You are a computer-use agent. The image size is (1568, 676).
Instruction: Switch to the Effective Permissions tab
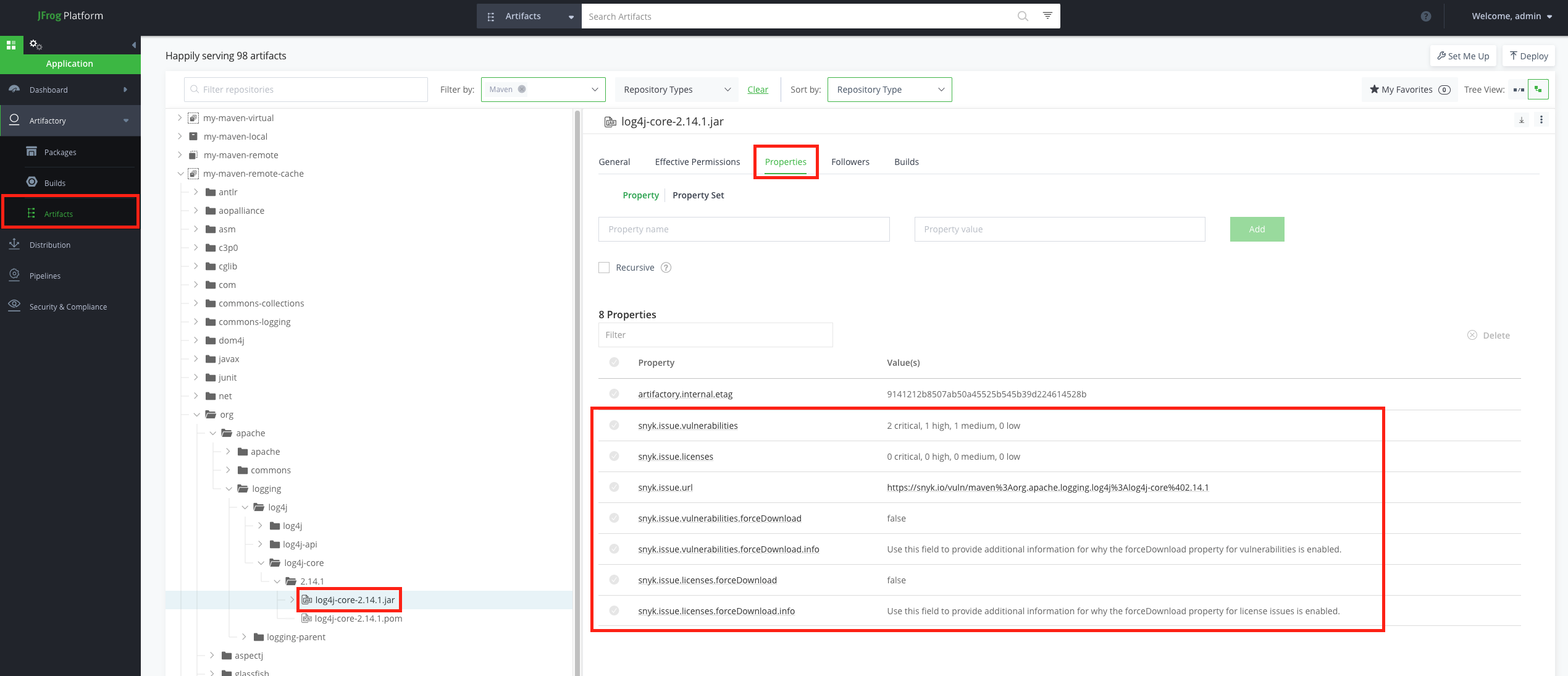coord(697,162)
